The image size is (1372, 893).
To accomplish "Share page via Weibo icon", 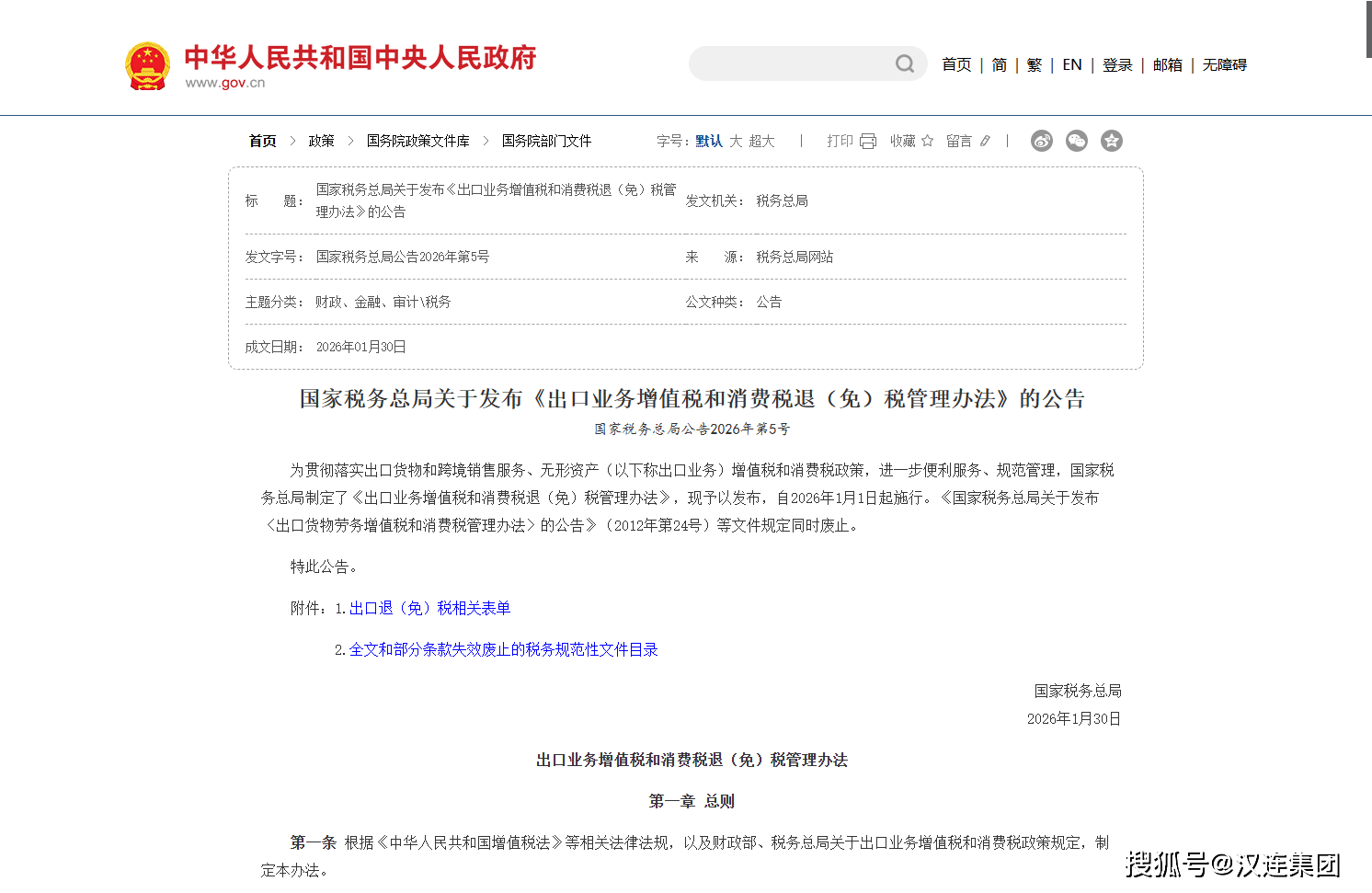I will 1041,141.
